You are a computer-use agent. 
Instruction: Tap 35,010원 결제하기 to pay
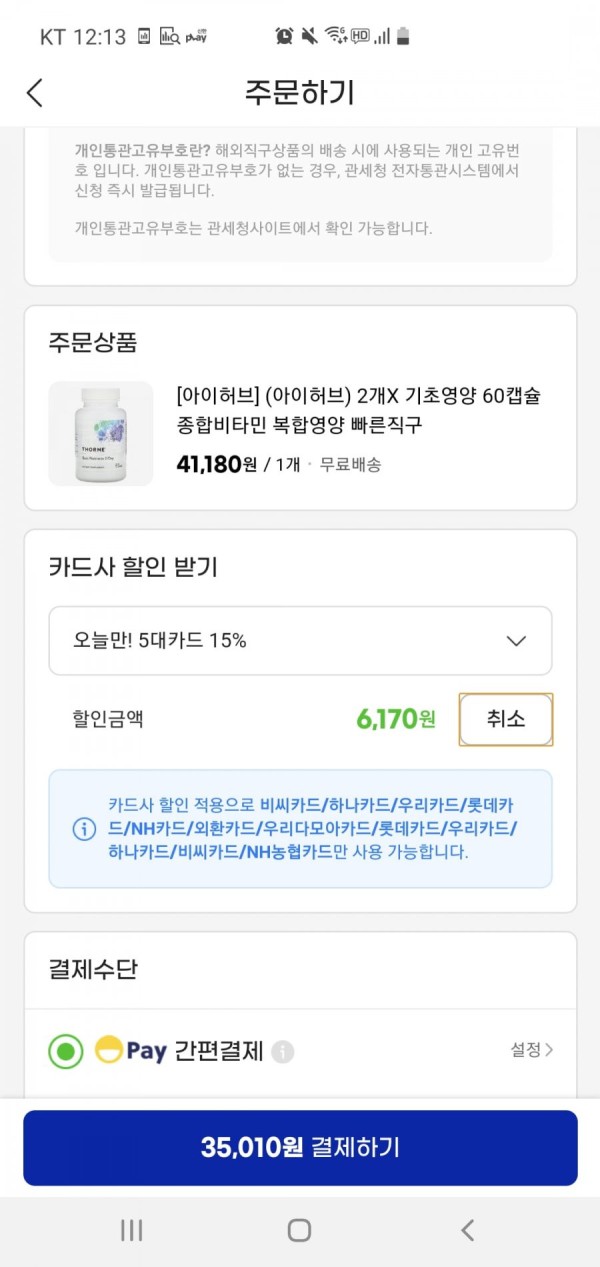(300, 1148)
